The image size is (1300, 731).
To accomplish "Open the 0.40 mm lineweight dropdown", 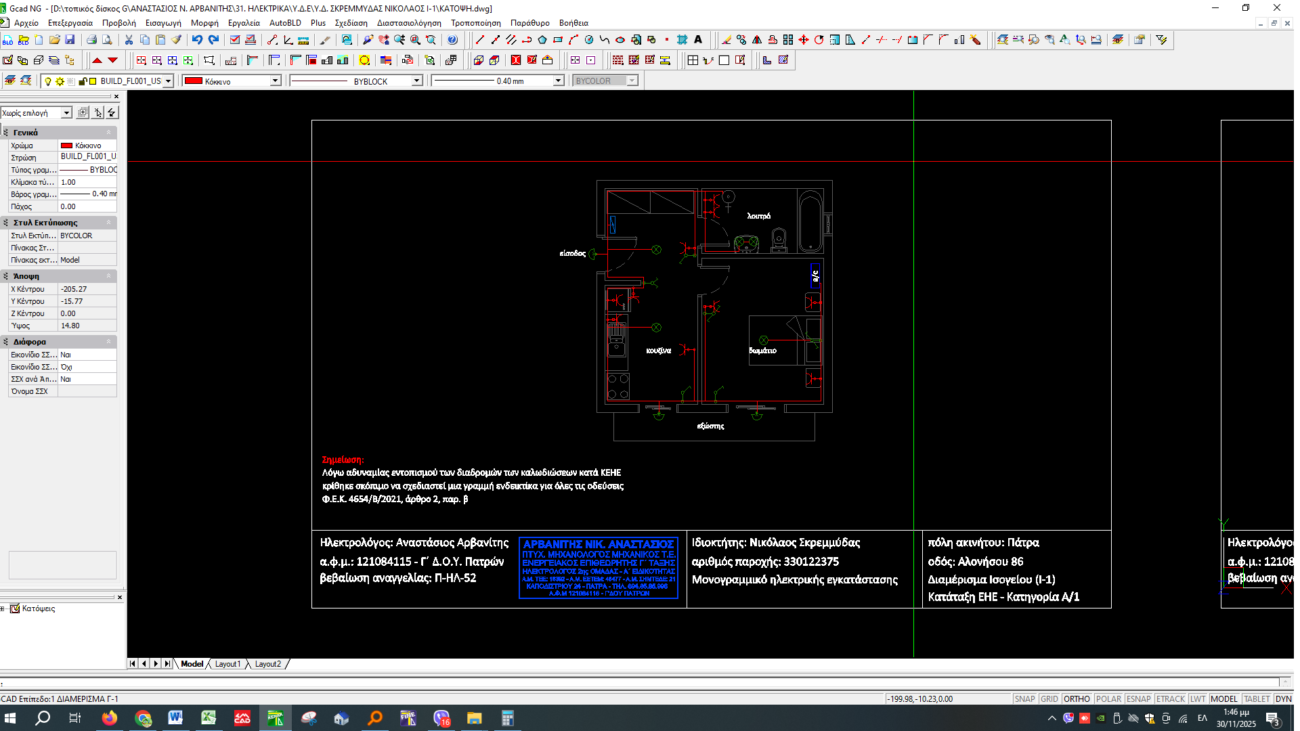I will pos(558,81).
